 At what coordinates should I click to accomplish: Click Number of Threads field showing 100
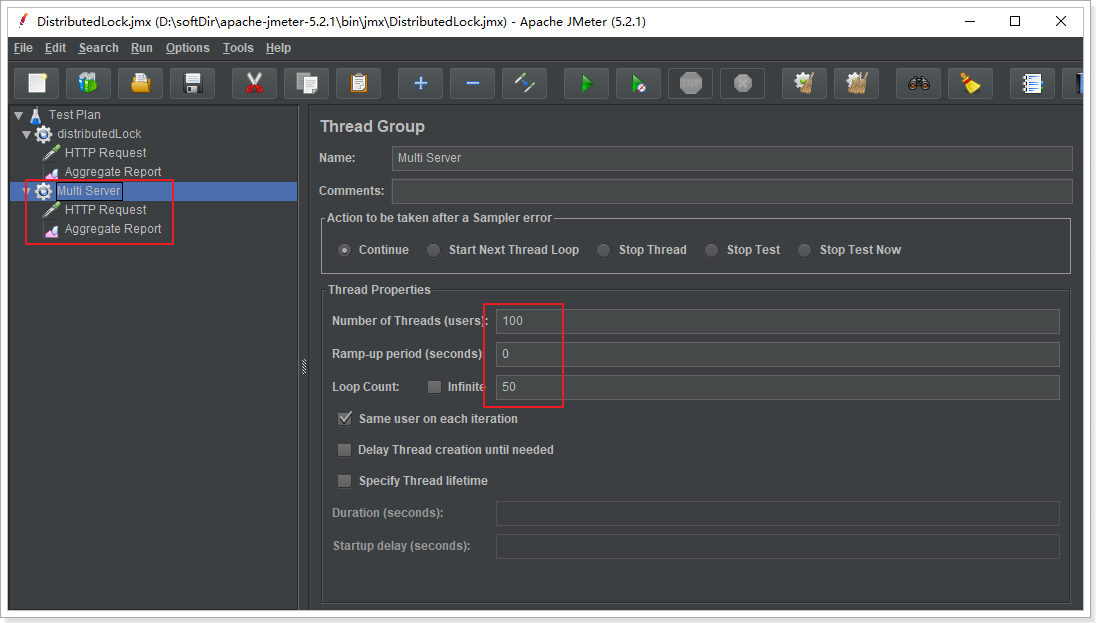pyautogui.click(x=777, y=321)
